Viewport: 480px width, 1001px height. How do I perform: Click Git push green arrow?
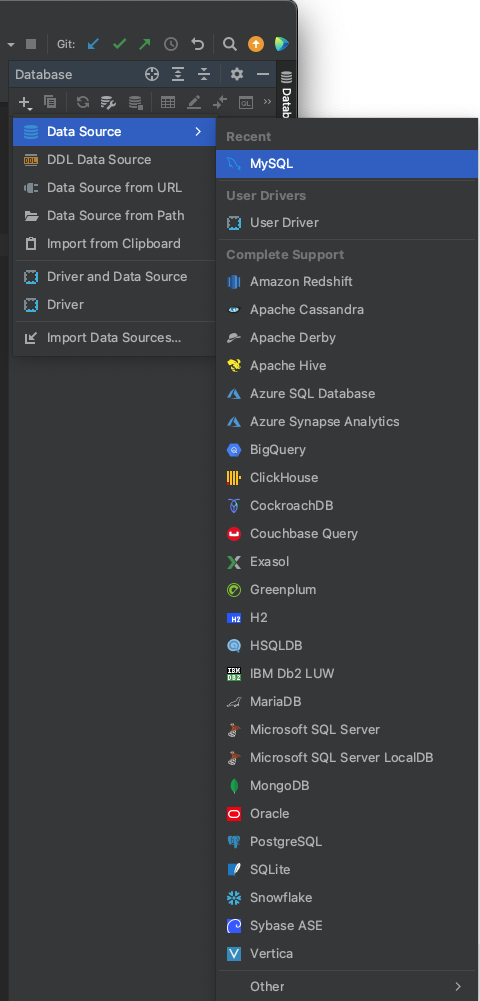tap(145, 44)
